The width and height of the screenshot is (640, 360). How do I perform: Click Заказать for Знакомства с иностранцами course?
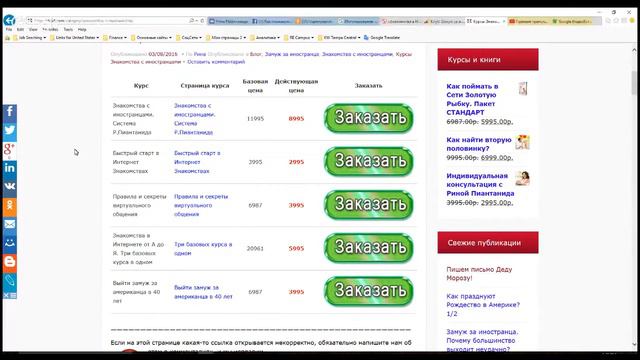tap(369, 118)
